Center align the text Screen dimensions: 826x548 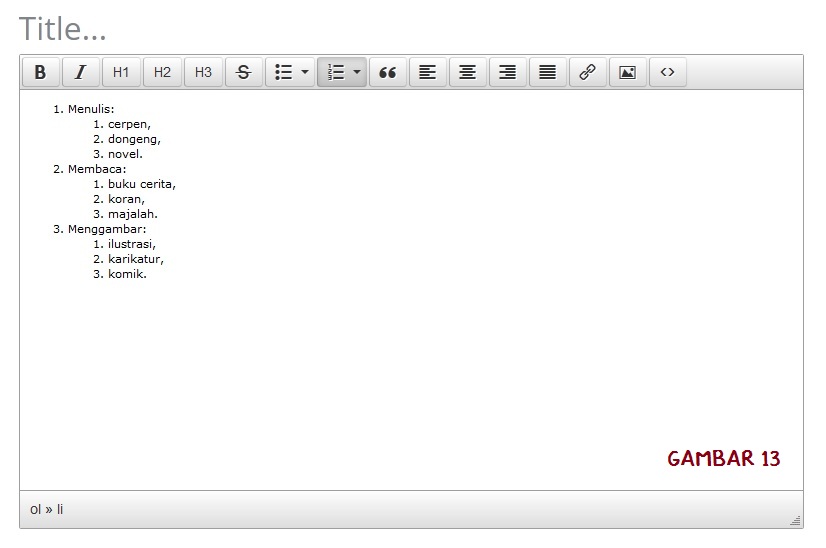pyautogui.click(x=468, y=72)
